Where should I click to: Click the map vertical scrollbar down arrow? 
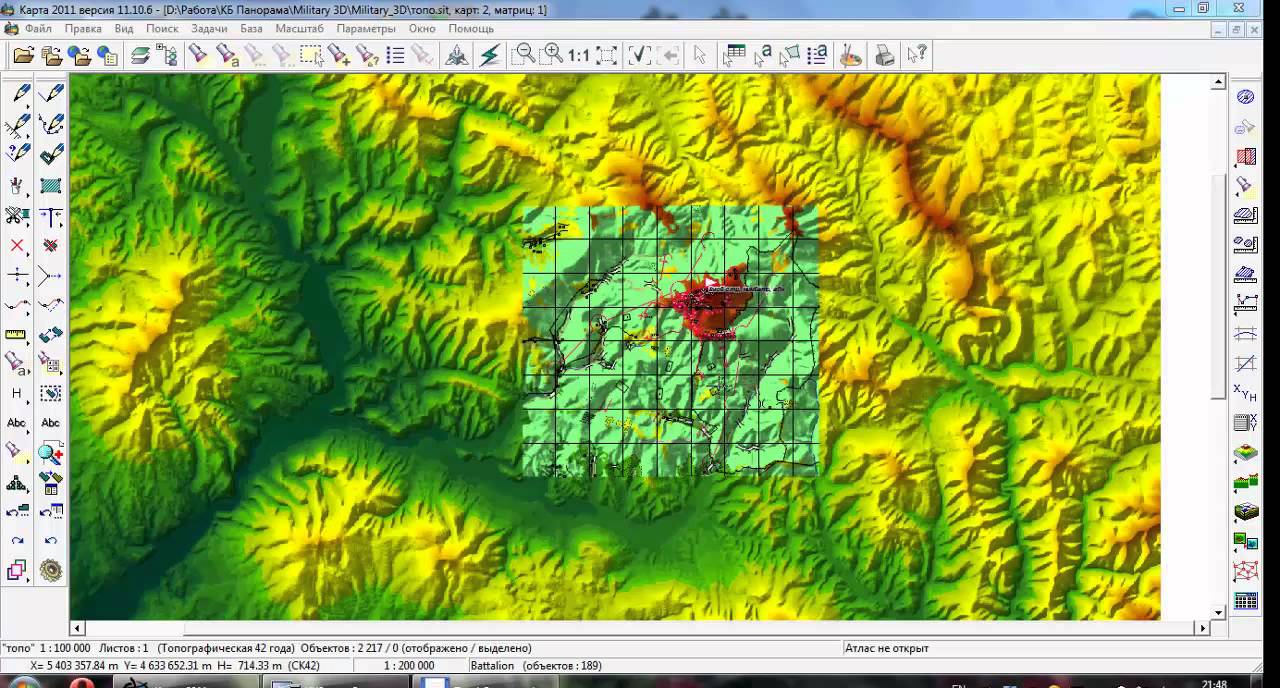pyautogui.click(x=1218, y=612)
